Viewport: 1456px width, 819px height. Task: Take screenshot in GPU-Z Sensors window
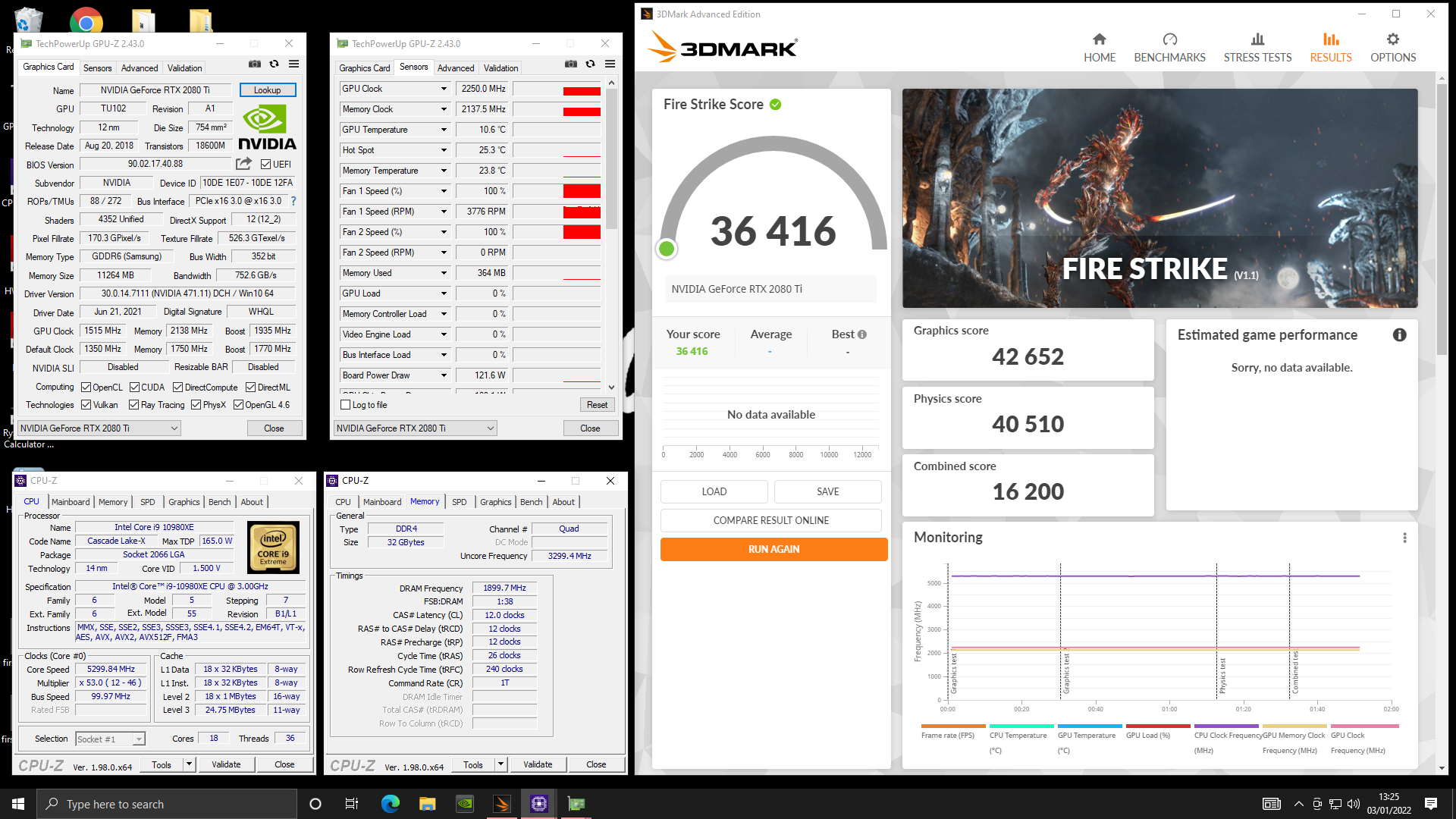(x=571, y=64)
